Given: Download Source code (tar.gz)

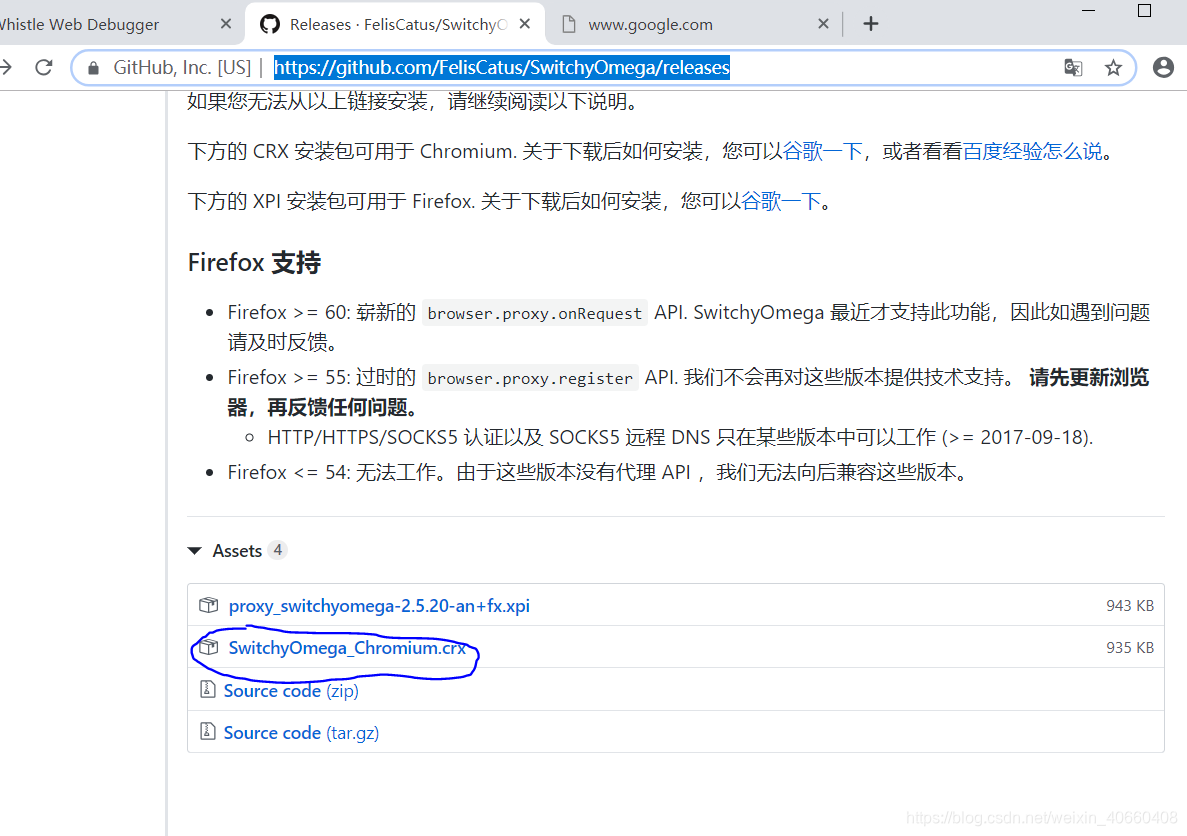Looking at the screenshot, I should point(301,733).
